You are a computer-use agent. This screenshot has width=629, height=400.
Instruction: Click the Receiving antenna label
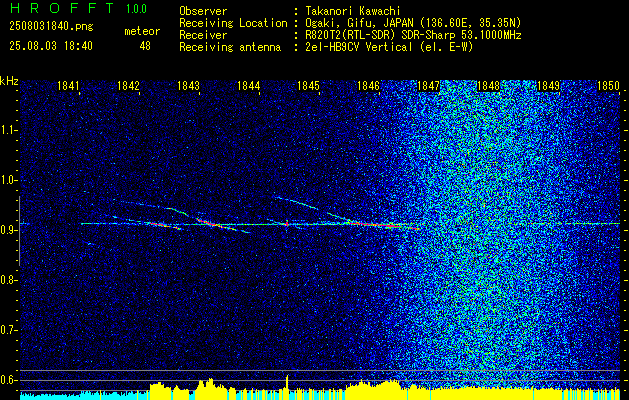pyautogui.click(x=230, y=47)
